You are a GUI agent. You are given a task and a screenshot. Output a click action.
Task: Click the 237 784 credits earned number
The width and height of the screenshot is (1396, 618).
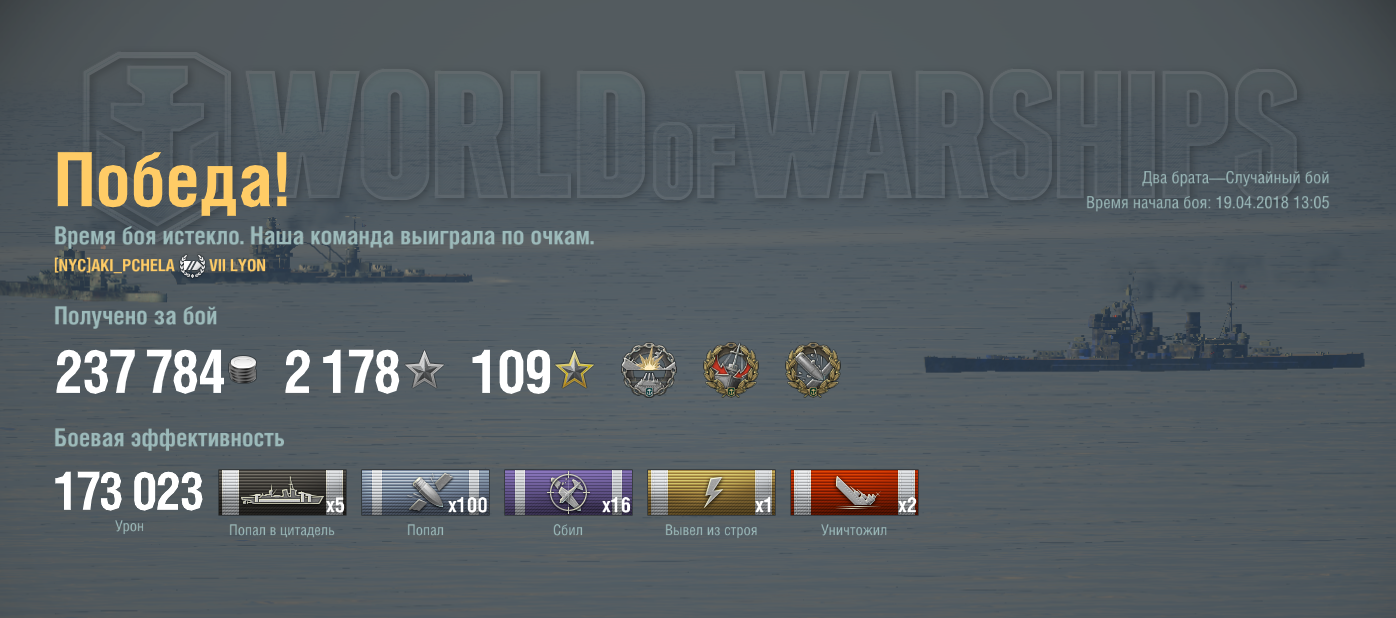tap(139, 372)
